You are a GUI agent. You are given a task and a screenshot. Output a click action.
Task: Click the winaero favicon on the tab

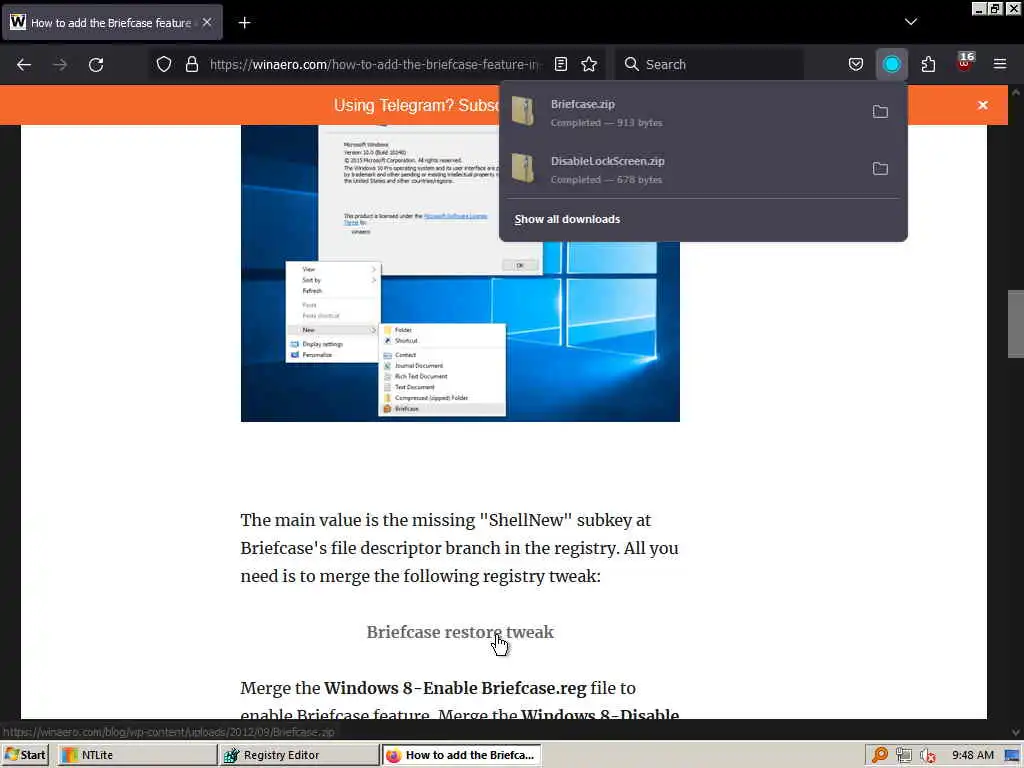[x=18, y=22]
